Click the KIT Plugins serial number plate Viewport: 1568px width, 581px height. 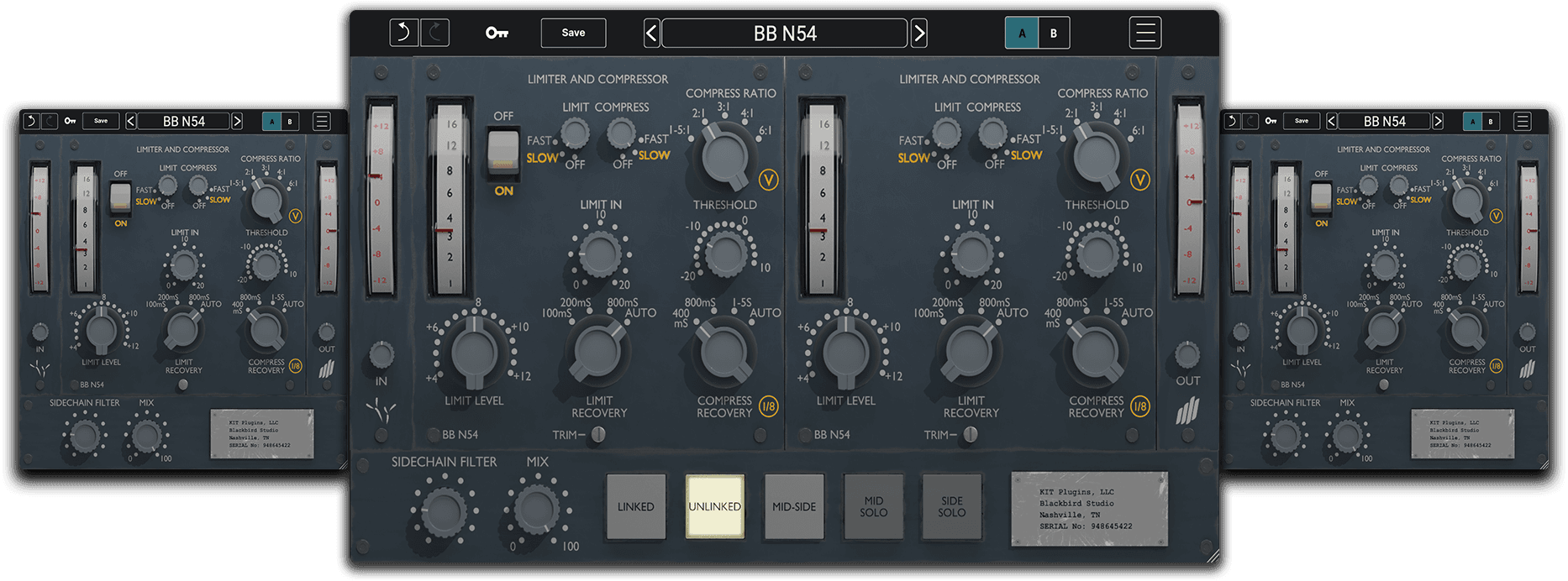(x=1089, y=508)
